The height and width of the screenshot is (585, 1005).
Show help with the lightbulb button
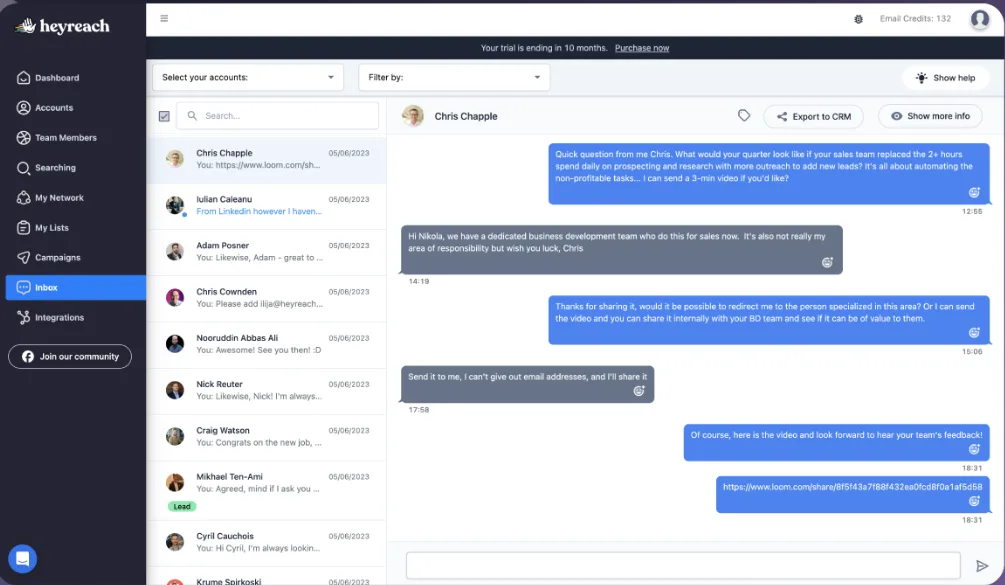(x=945, y=78)
